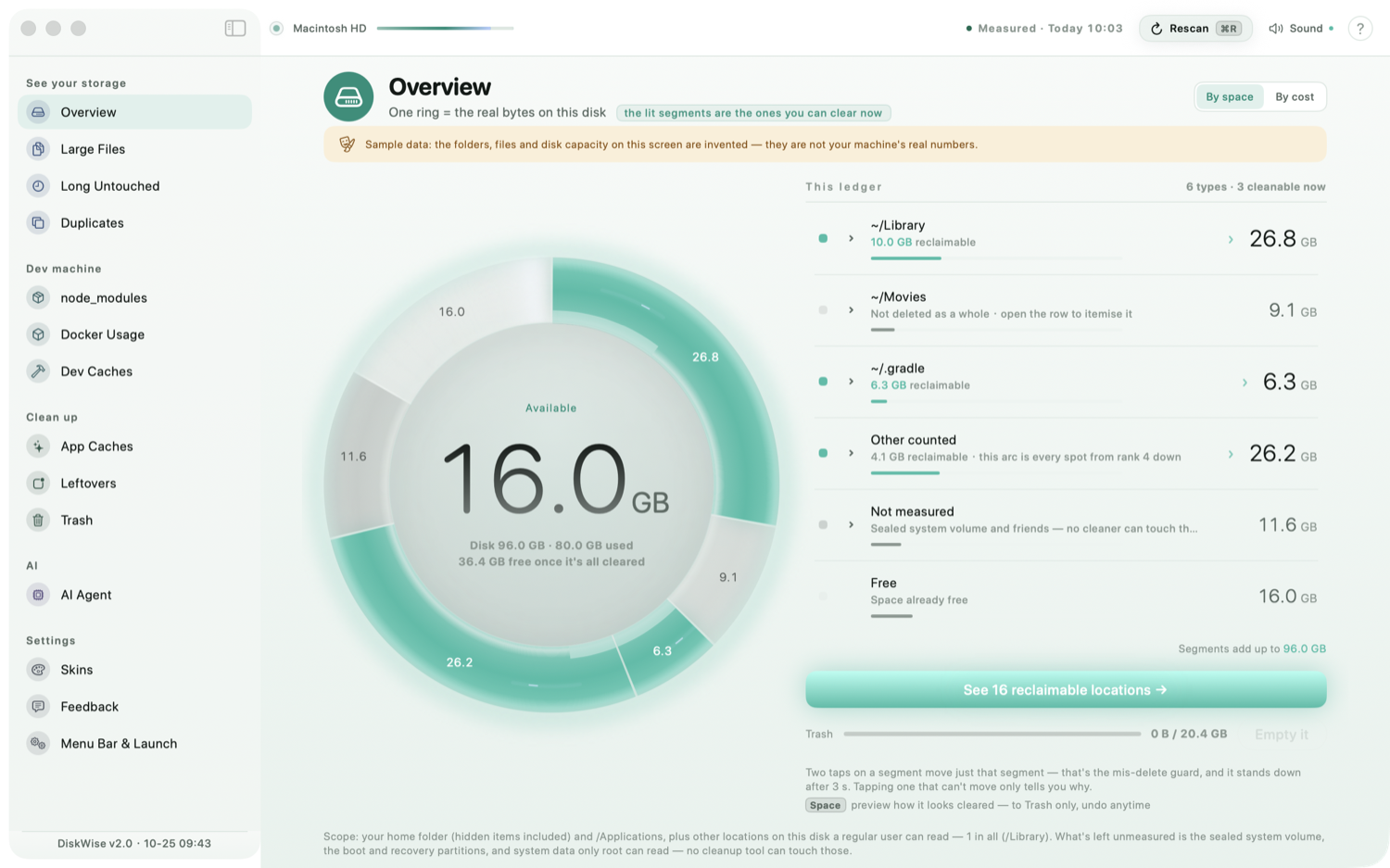The width and height of the screenshot is (1390, 868).
Task: Expand the Other counted row
Action: pyautogui.click(x=851, y=453)
